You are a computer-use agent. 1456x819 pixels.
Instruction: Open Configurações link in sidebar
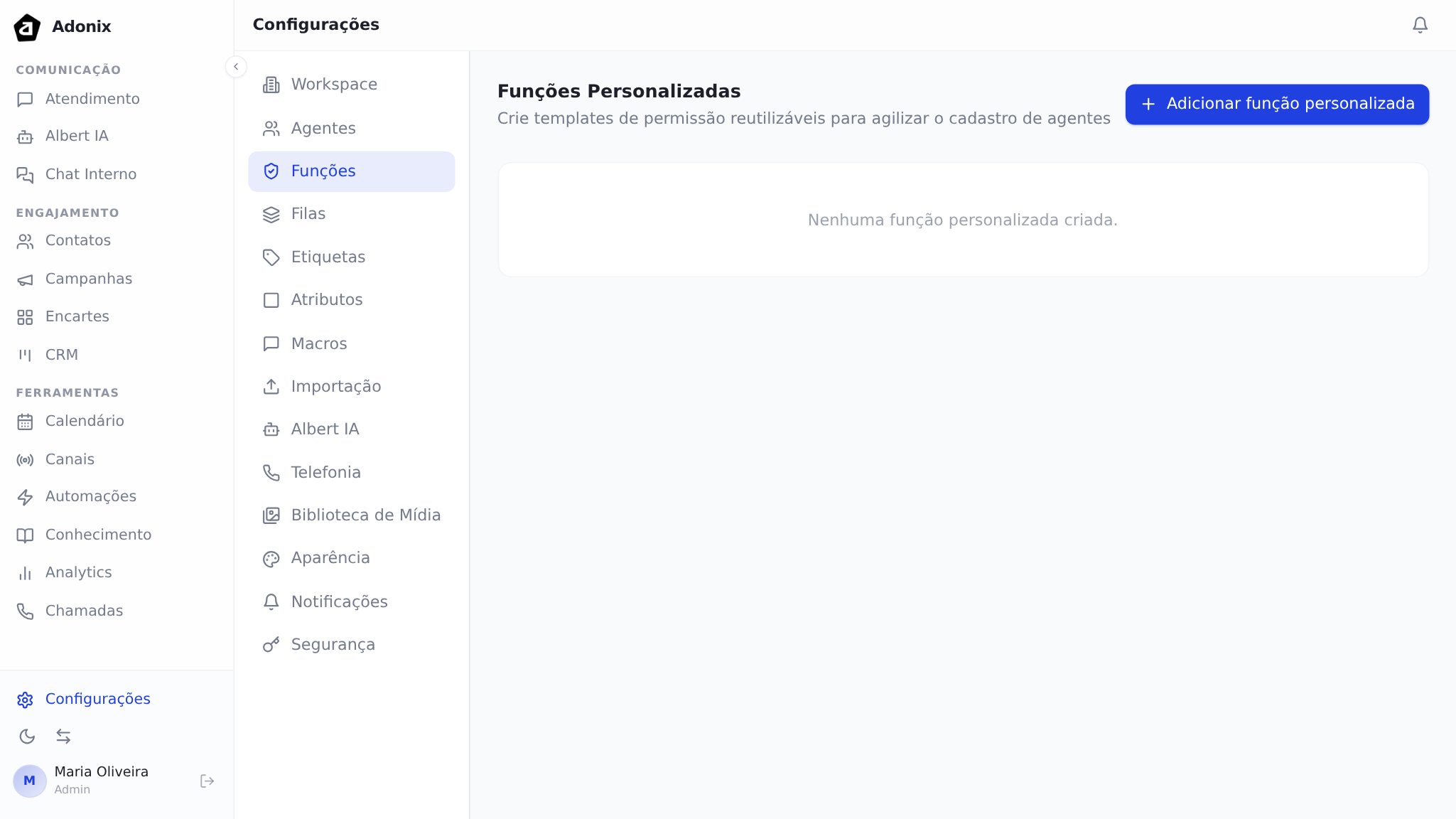click(97, 699)
